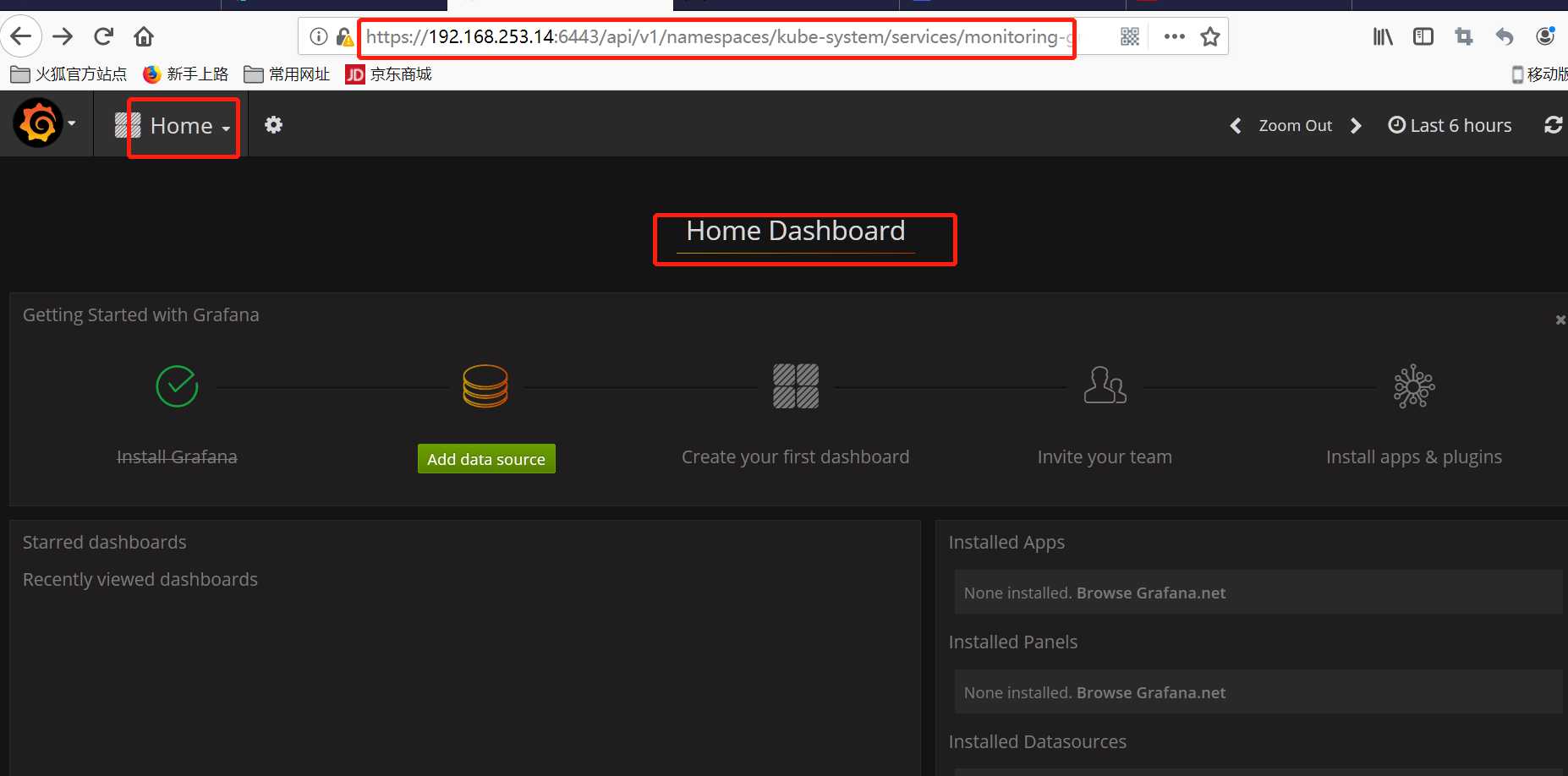The height and width of the screenshot is (776, 1568).
Task: Open 火狐官方站点 bookmark folder
Action: (x=69, y=74)
